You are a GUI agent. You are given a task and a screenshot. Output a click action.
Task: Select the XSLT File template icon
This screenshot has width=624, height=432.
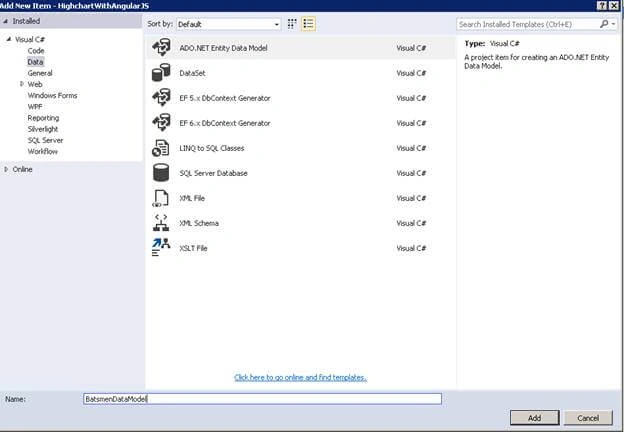coord(161,248)
